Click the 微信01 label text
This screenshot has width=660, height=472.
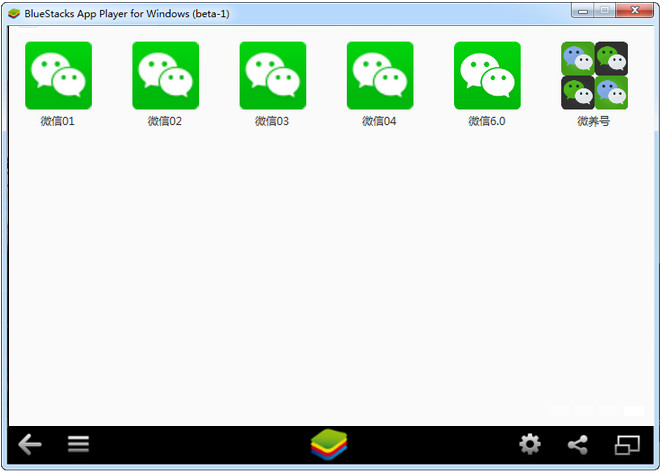coord(58,121)
